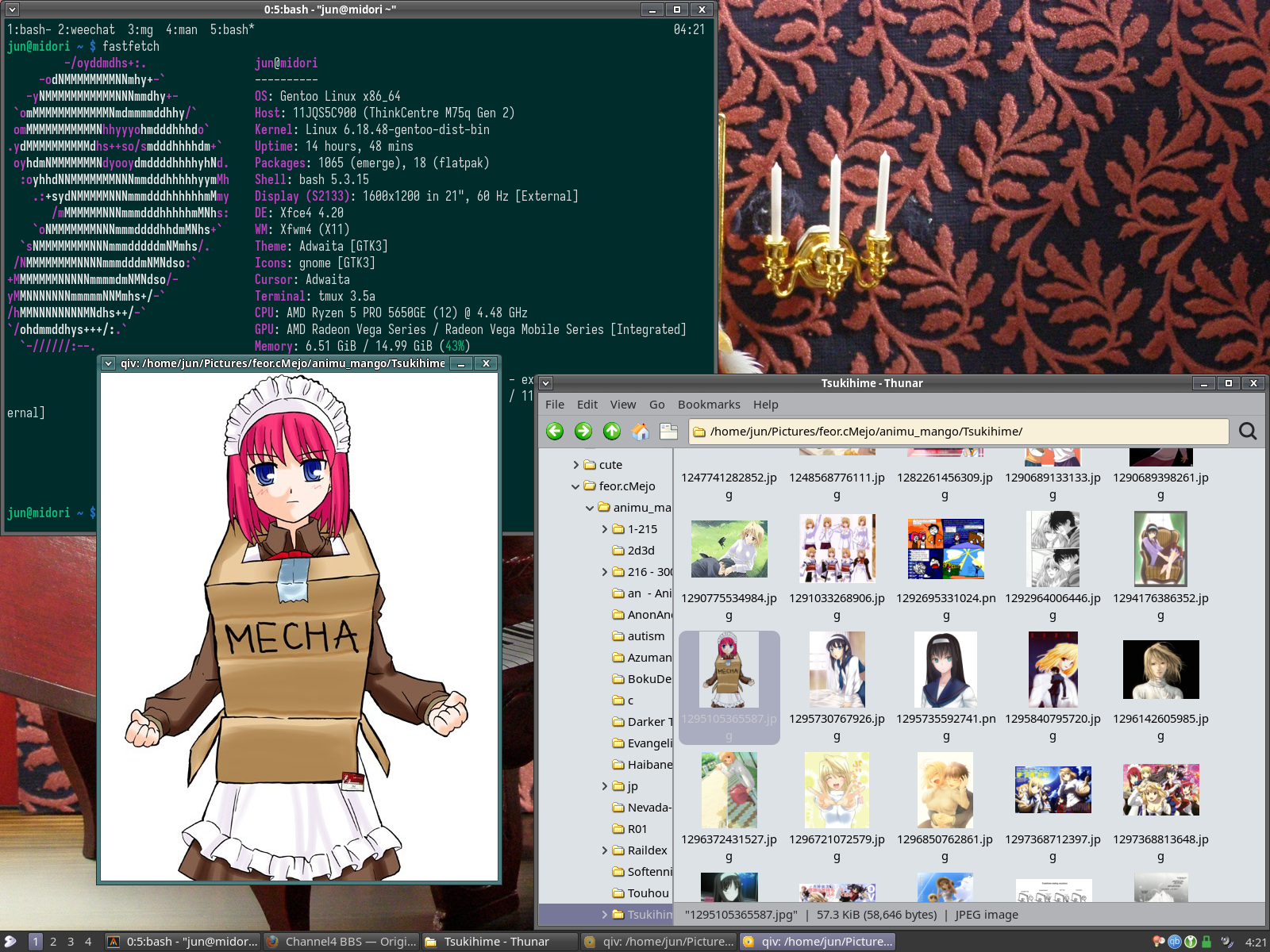Click the search magnifier icon in Thunar
Image resolution: width=1270 pixels, height=952 pixels.
(1248, 431)
